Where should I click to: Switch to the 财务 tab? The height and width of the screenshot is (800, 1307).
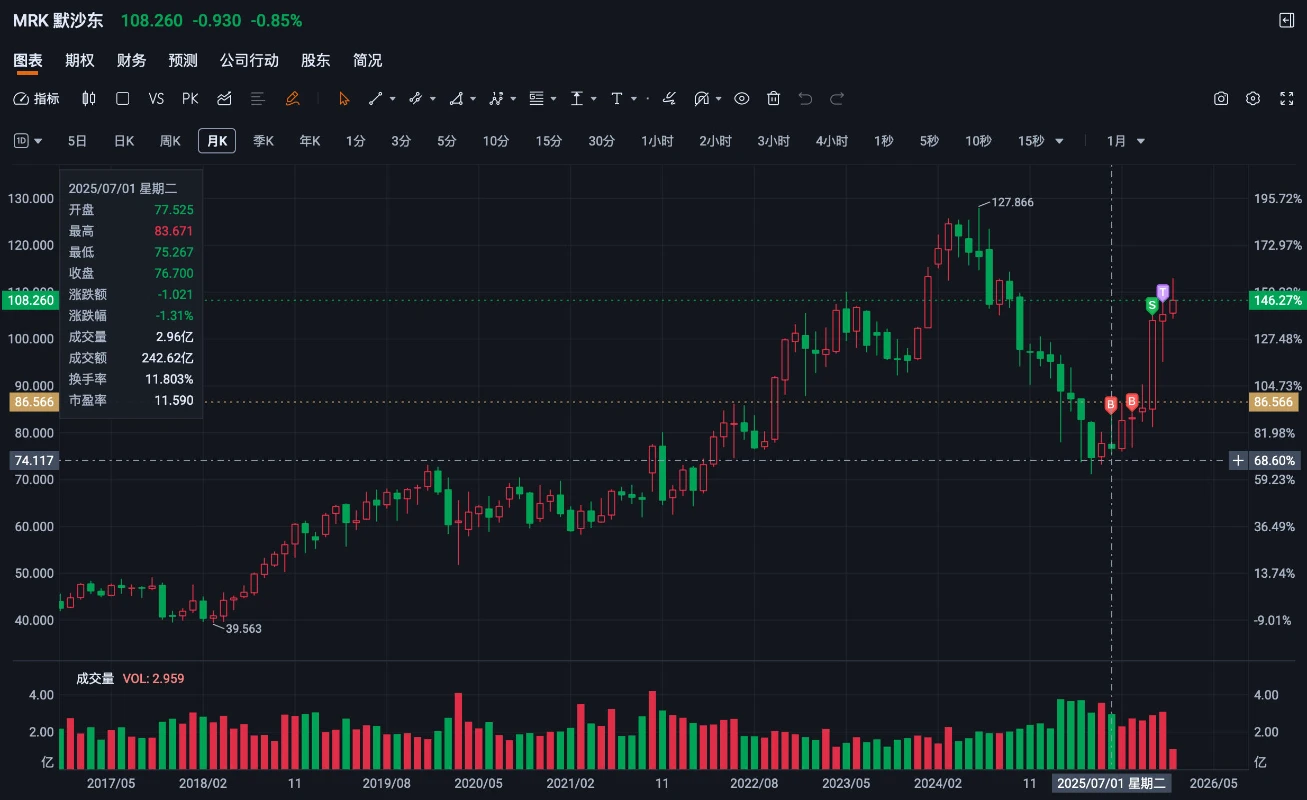pyautogui.click(x=131, y=61)
